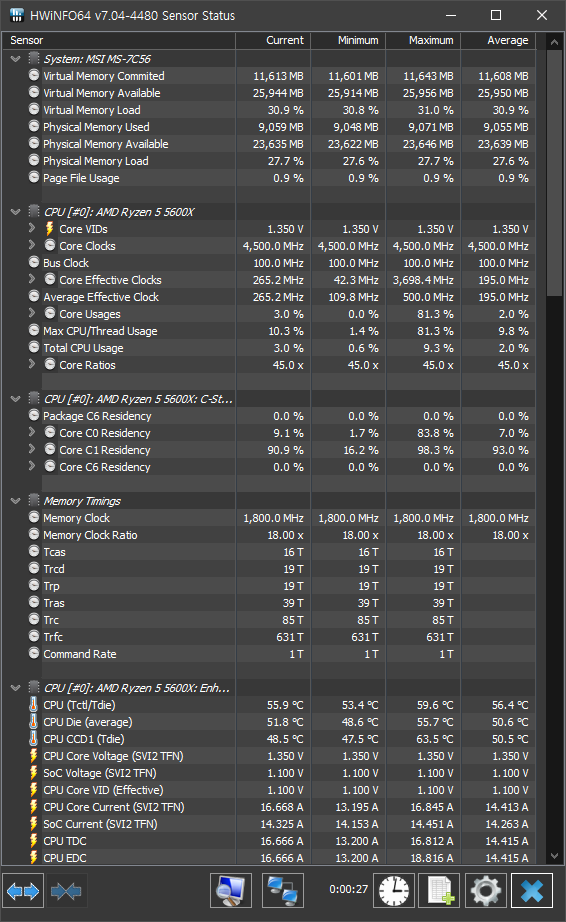This screenshot has height=922, width=566.
Task: Click lightning icon beside SoC Voltage (SVI2 TFN)
Action: [34, 773]
